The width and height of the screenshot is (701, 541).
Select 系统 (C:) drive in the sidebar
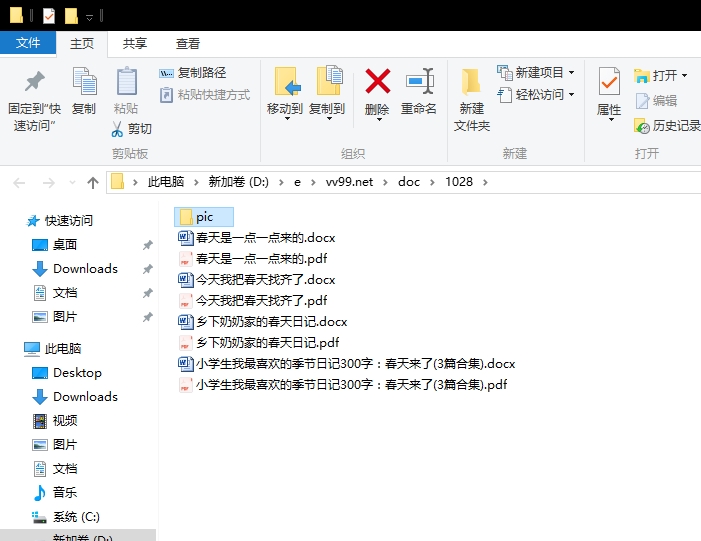tap(66, 517)
